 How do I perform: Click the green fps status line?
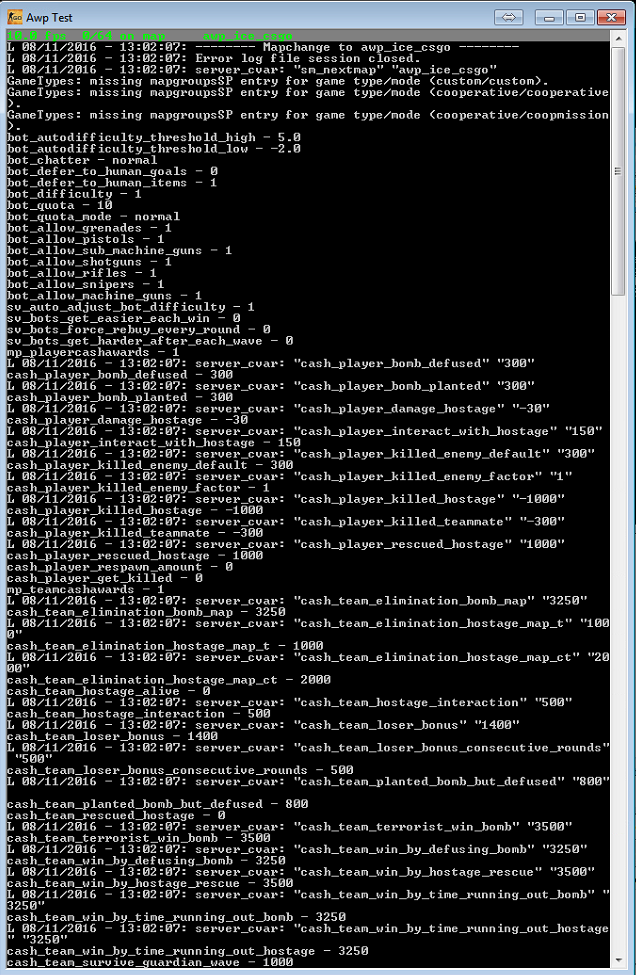coord(149,35)
